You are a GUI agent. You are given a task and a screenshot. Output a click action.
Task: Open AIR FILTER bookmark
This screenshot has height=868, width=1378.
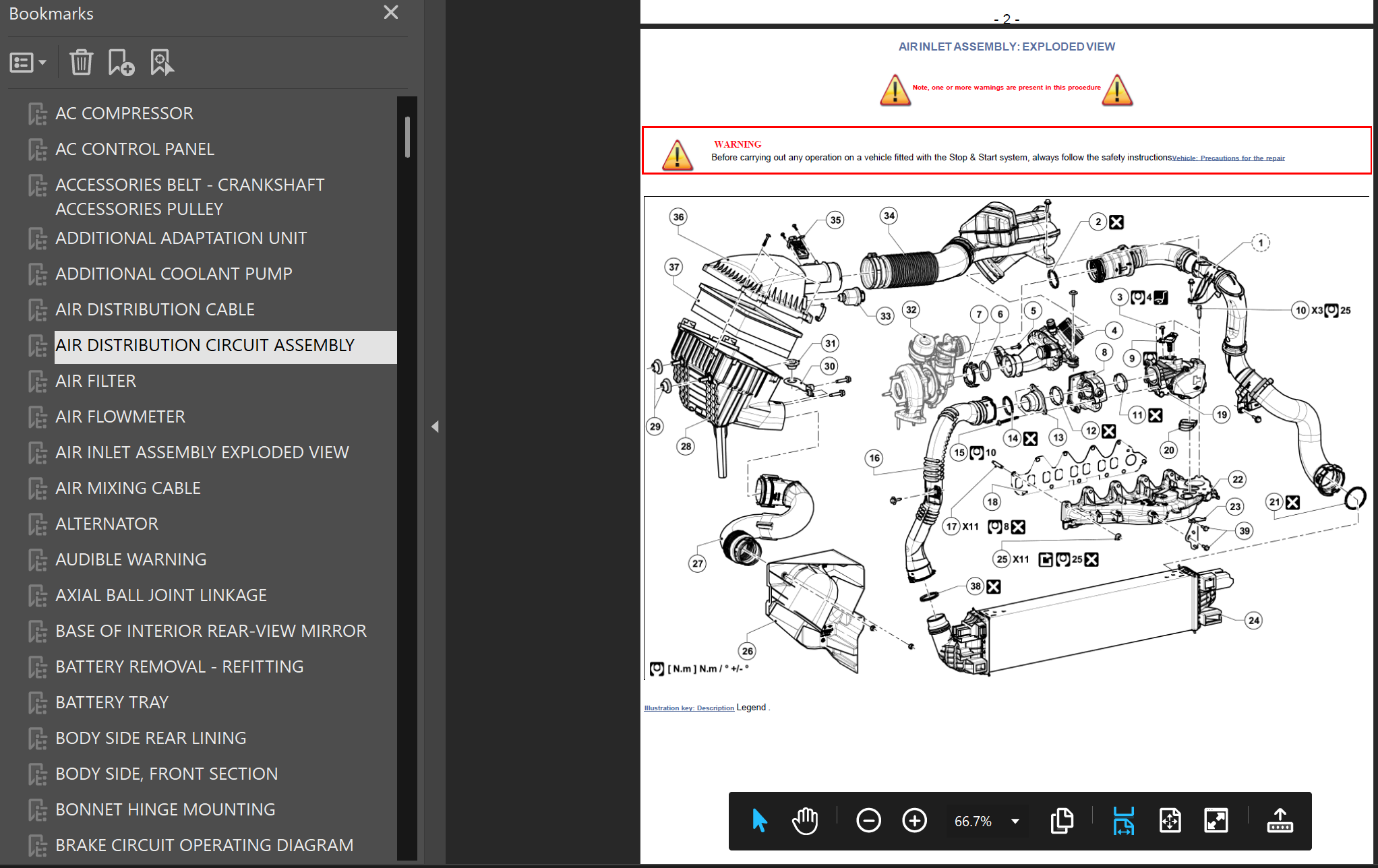tap(96, 381)
